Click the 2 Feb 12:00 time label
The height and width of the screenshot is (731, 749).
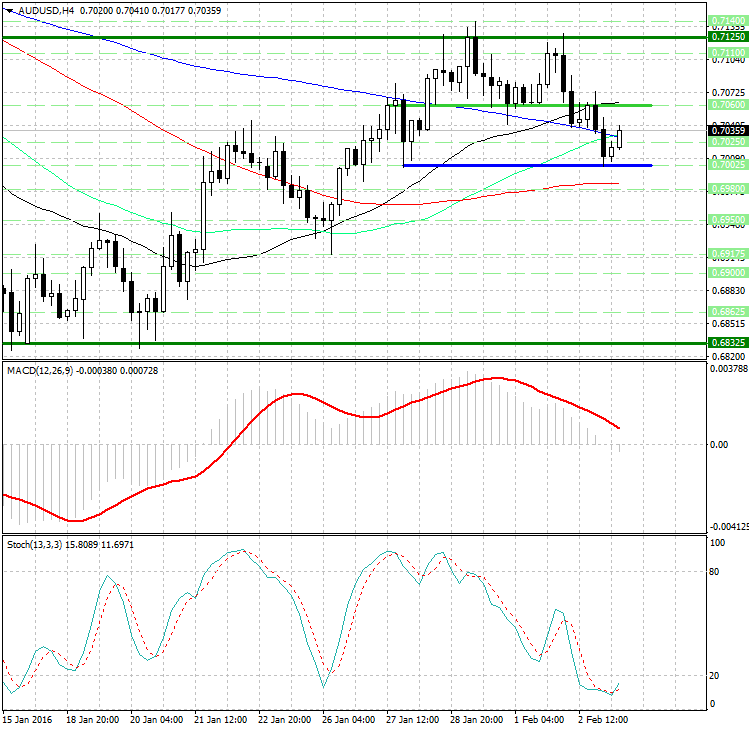(604, 719)
